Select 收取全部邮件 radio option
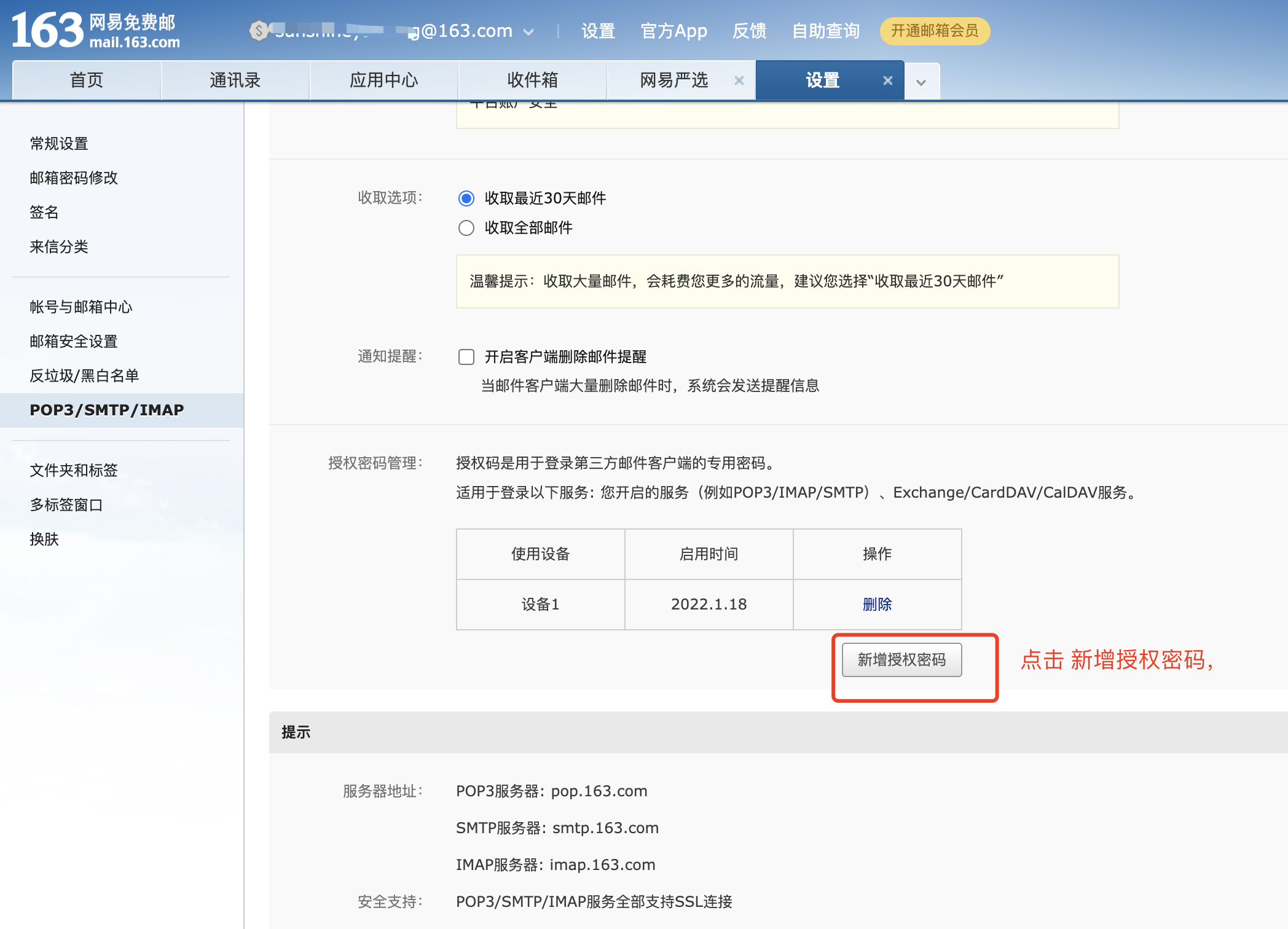1288x929 pixels. pyautogui.click(x=466, y=228)
